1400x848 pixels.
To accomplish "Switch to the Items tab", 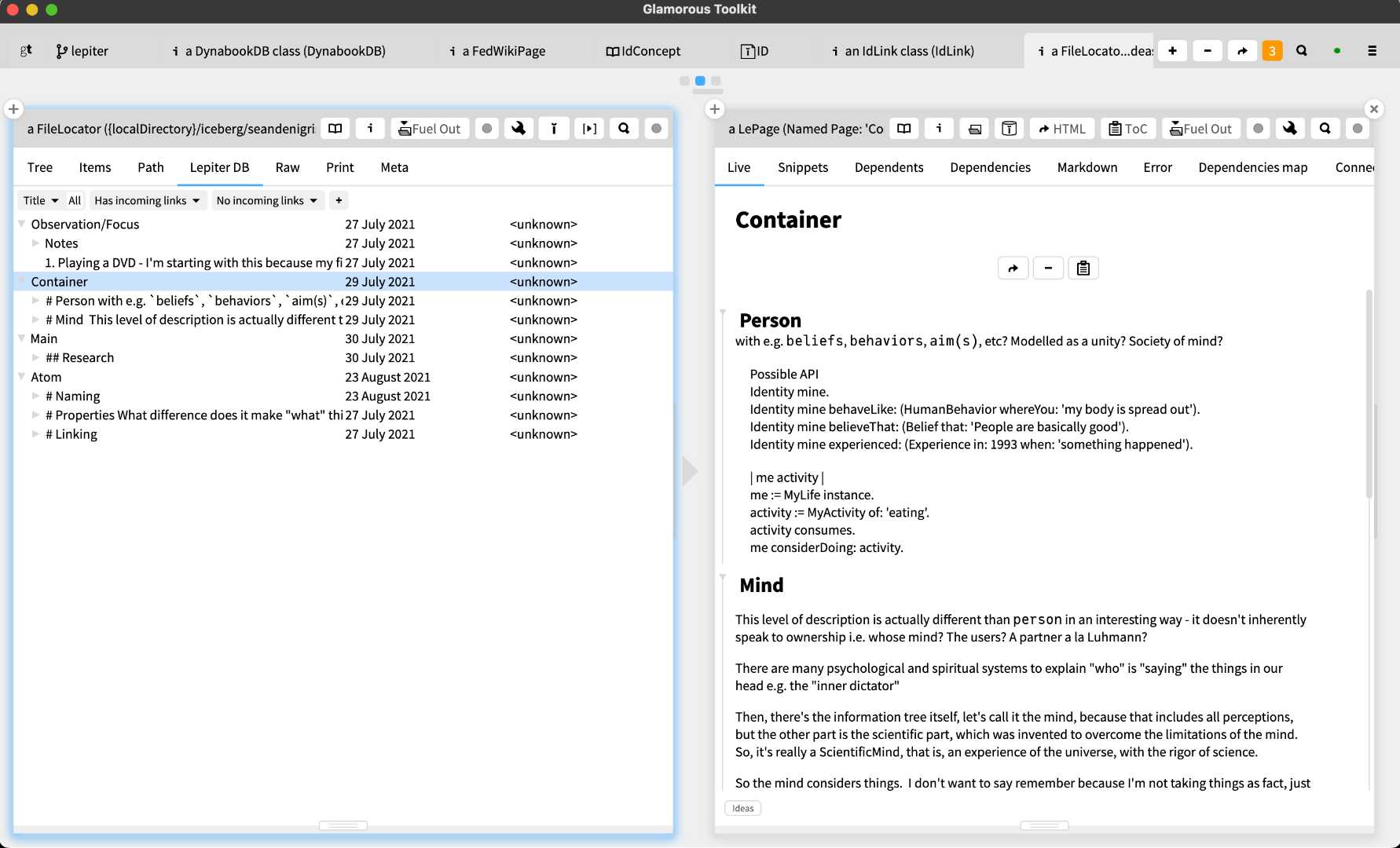I will coord(95,167).
